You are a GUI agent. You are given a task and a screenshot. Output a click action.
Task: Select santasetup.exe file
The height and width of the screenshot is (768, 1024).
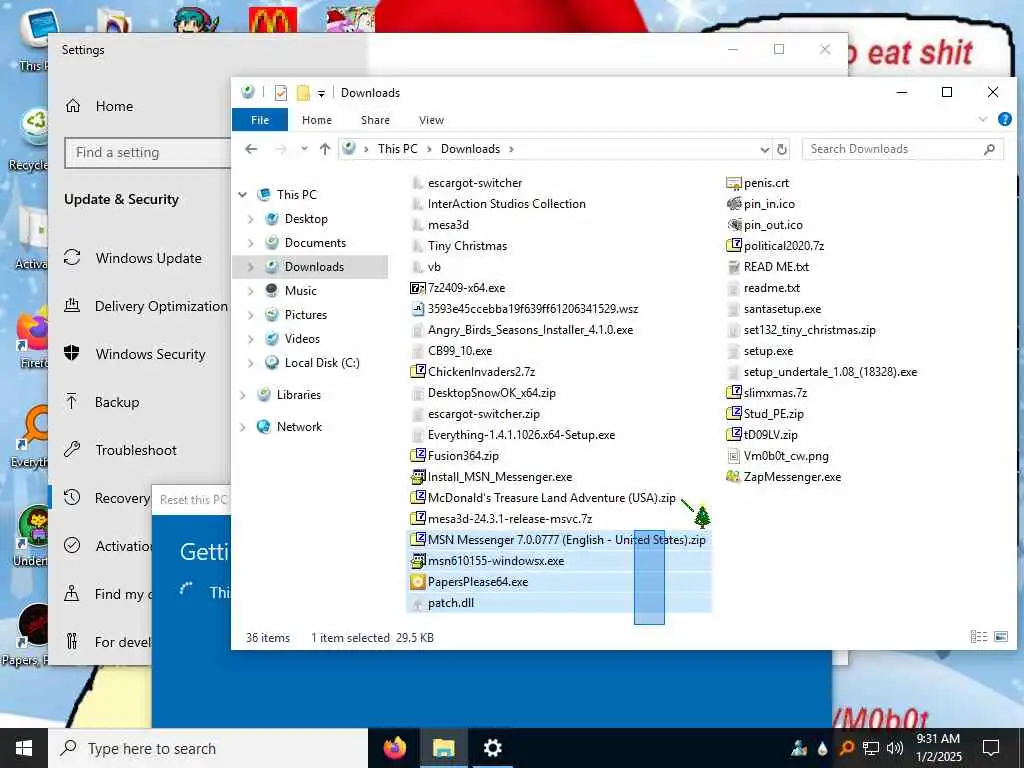click(782, 309)
